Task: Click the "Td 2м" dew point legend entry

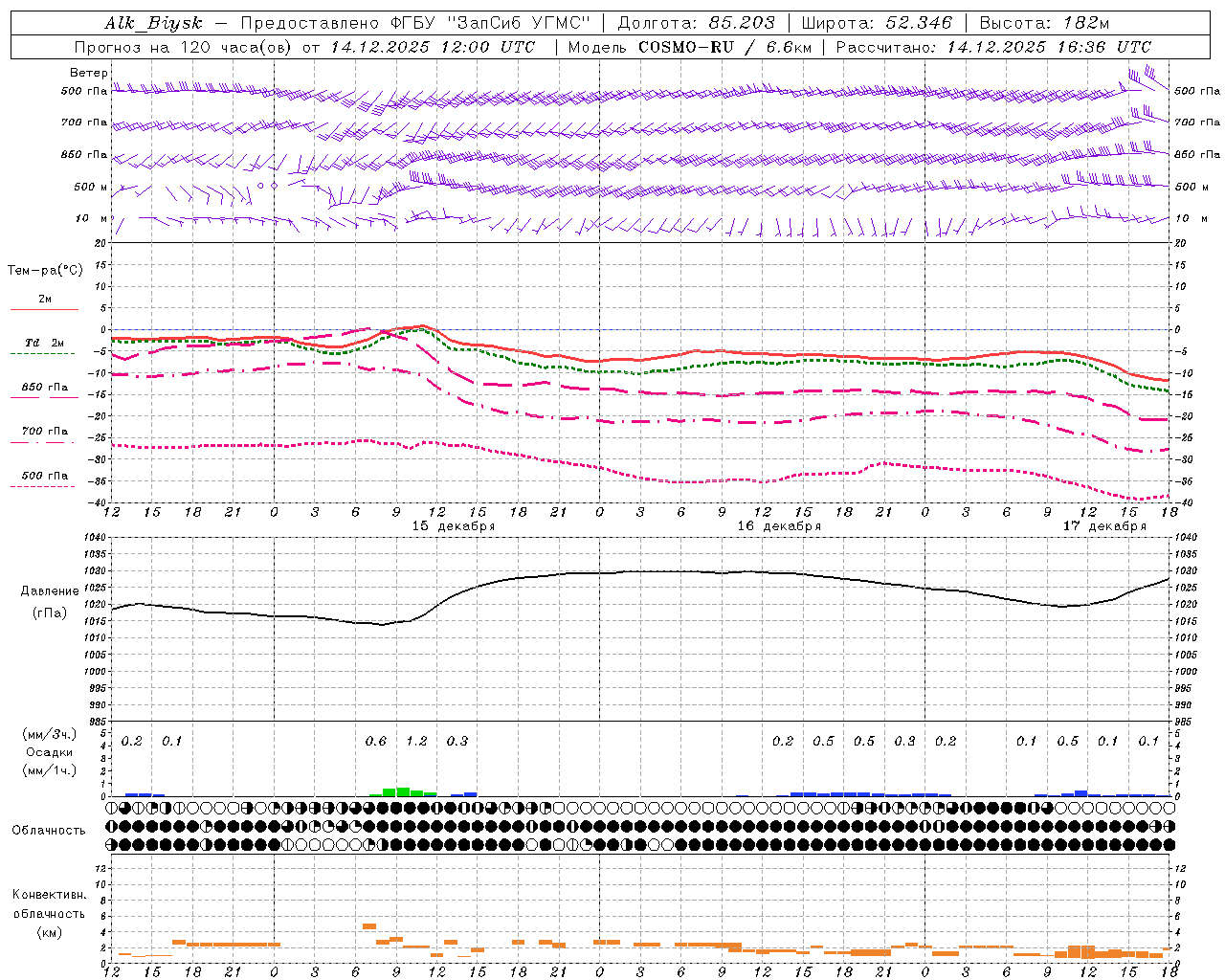Action: point(45,343)
